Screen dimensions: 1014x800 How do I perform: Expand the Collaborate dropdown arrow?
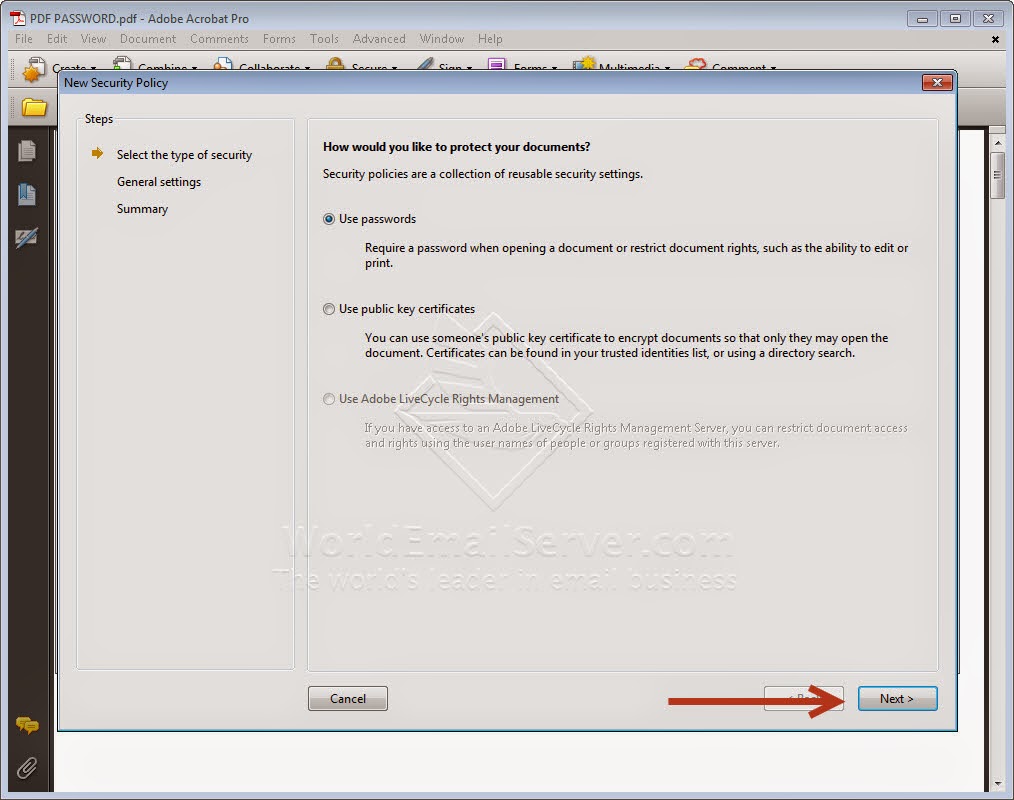click(307, 68)
